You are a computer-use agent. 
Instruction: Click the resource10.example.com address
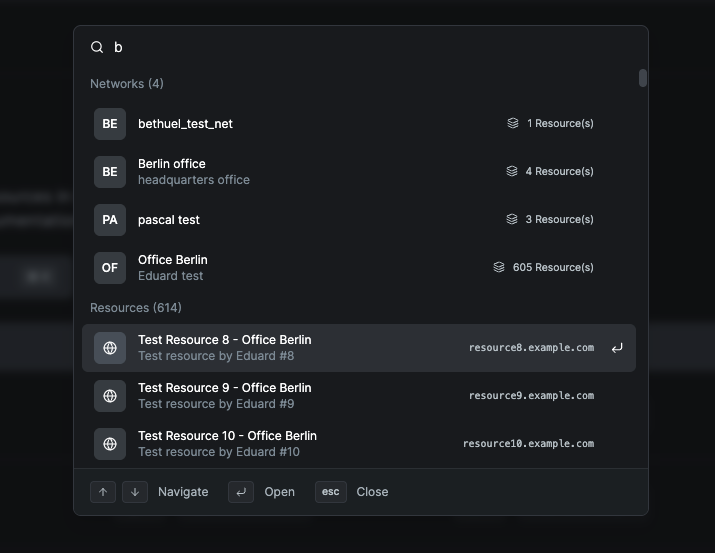pos(528,444)
